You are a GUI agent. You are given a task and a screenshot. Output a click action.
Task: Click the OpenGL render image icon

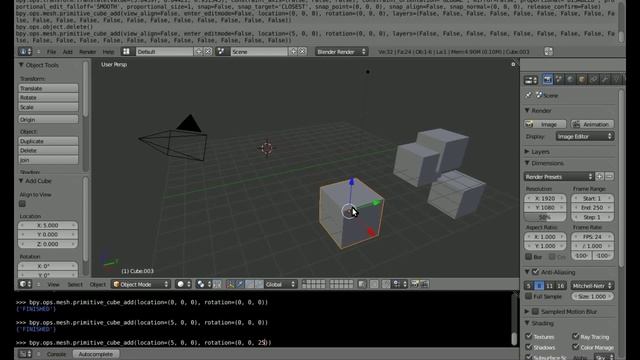click(415, 284)
